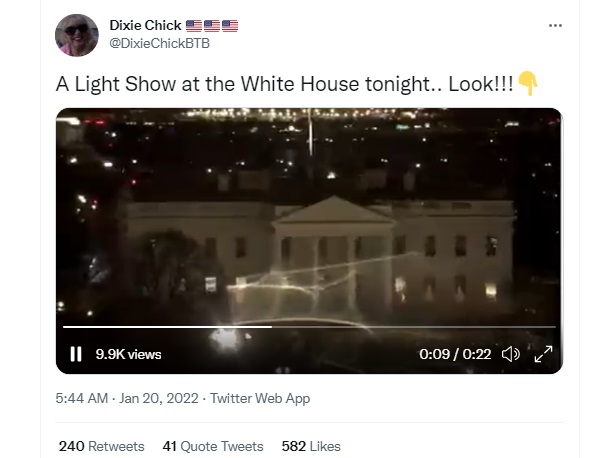
Task: Open the 5:44 AM Jan 20, 2022 timestamp
Action: (x=127, y=398)
